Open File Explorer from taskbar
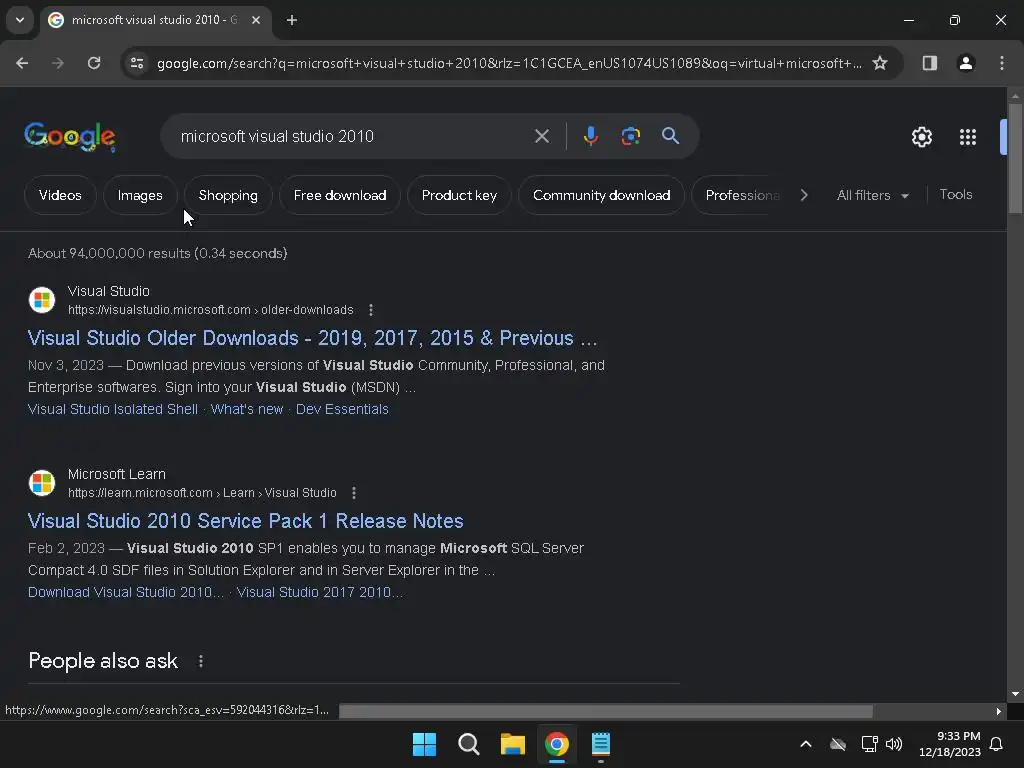 coord(513,744)
